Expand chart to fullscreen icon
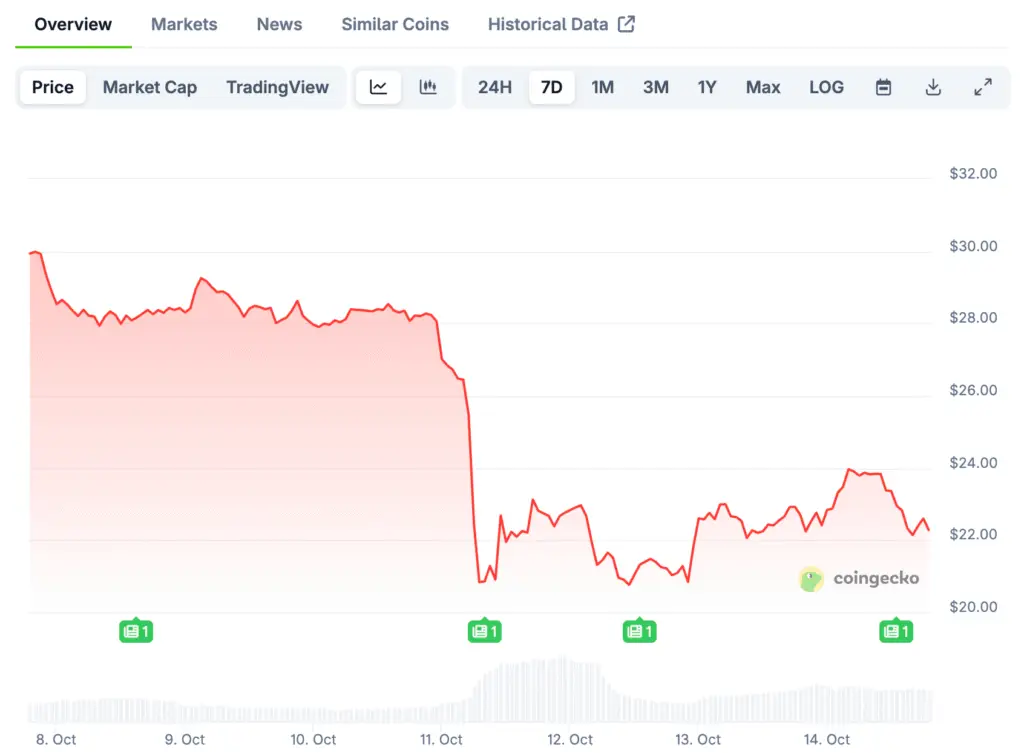 [x=983, y=87]
